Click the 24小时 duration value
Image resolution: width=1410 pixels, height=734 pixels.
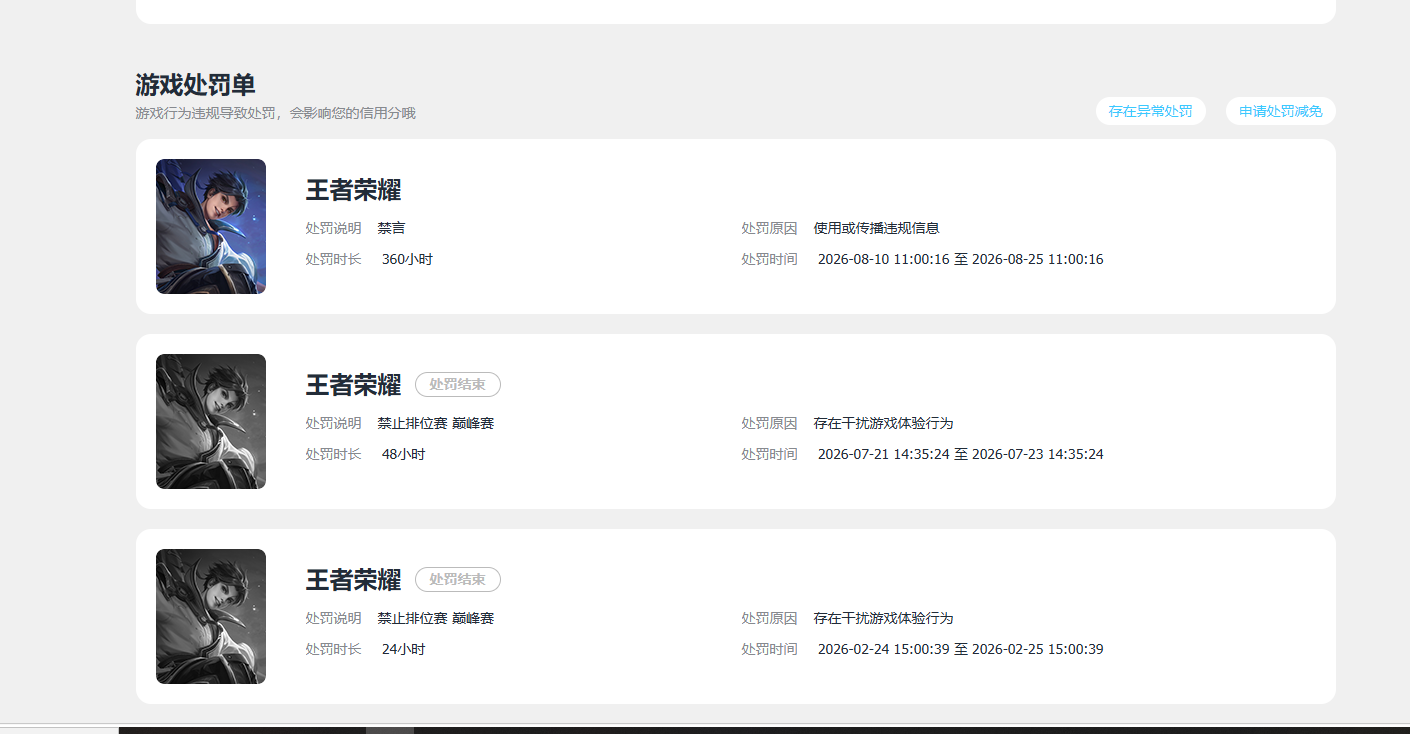point(403,649)
